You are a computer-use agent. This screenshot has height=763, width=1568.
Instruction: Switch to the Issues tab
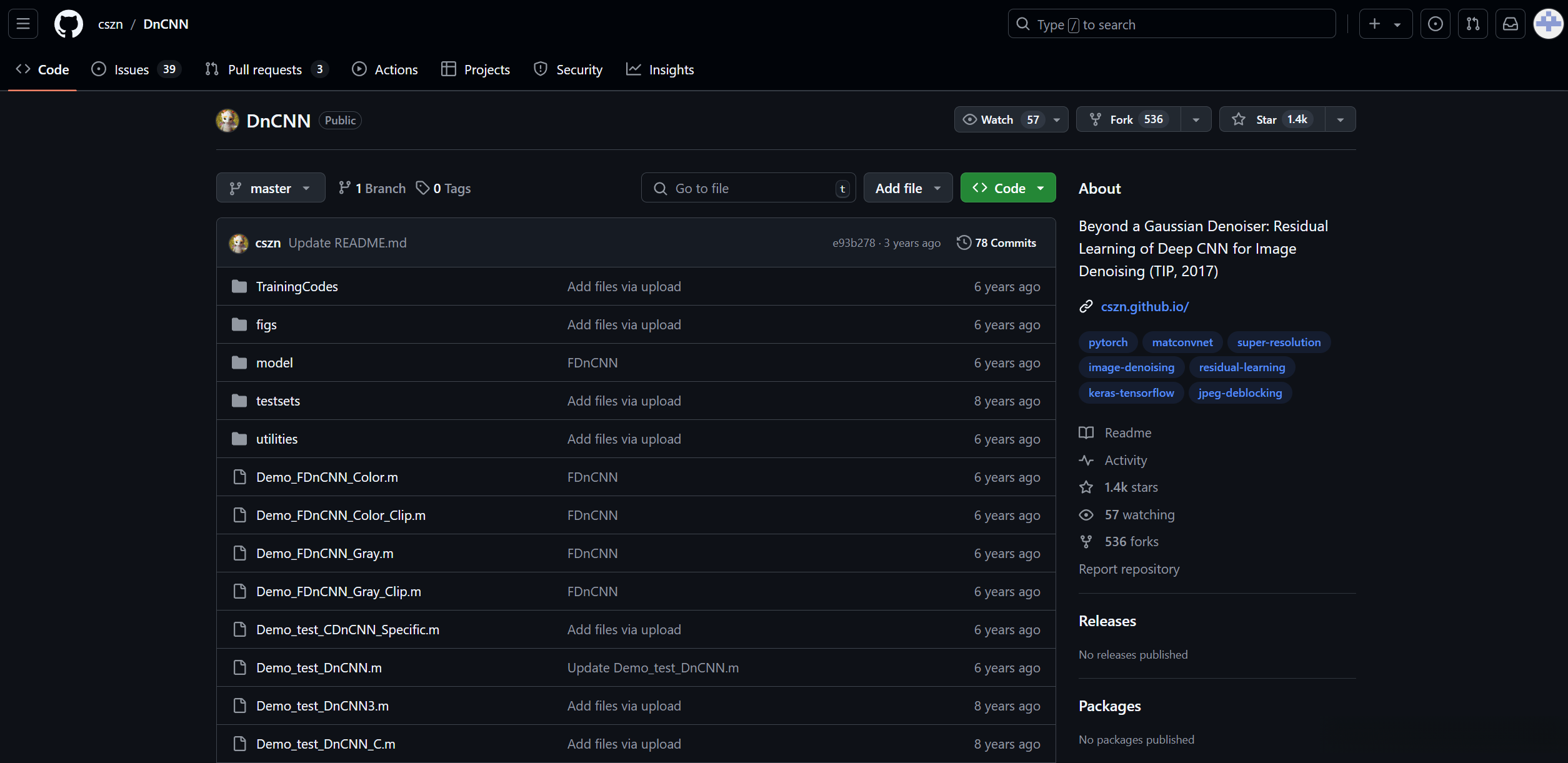[x=131, y=69]
